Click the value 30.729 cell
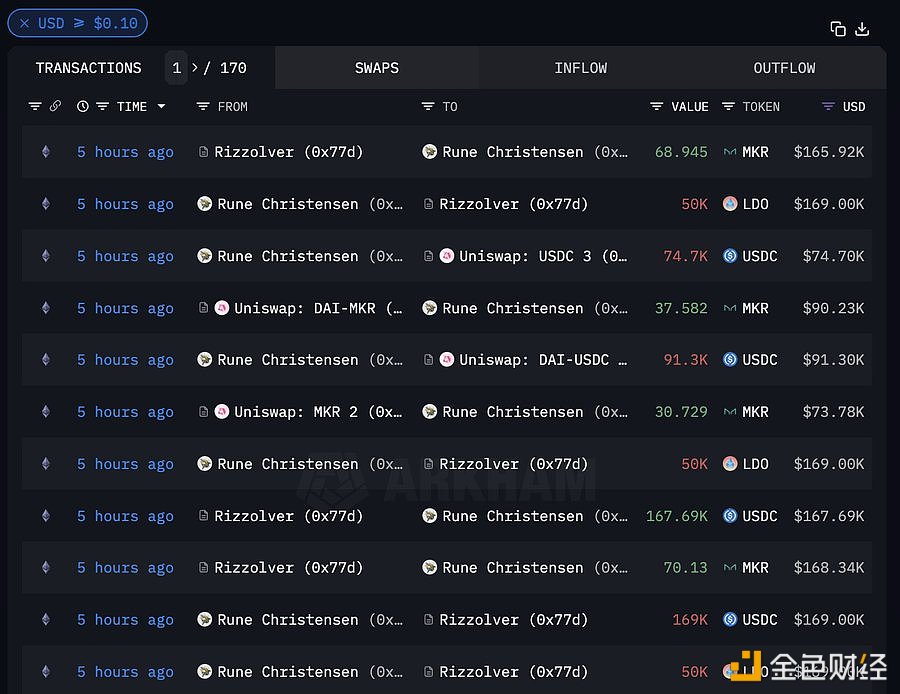Viewport: 900px width, 694px height. pos(681,412)
